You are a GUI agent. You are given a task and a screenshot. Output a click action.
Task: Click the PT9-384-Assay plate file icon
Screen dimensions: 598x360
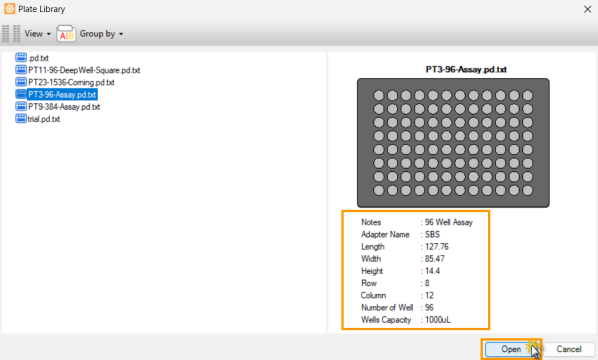click(21, 106)
